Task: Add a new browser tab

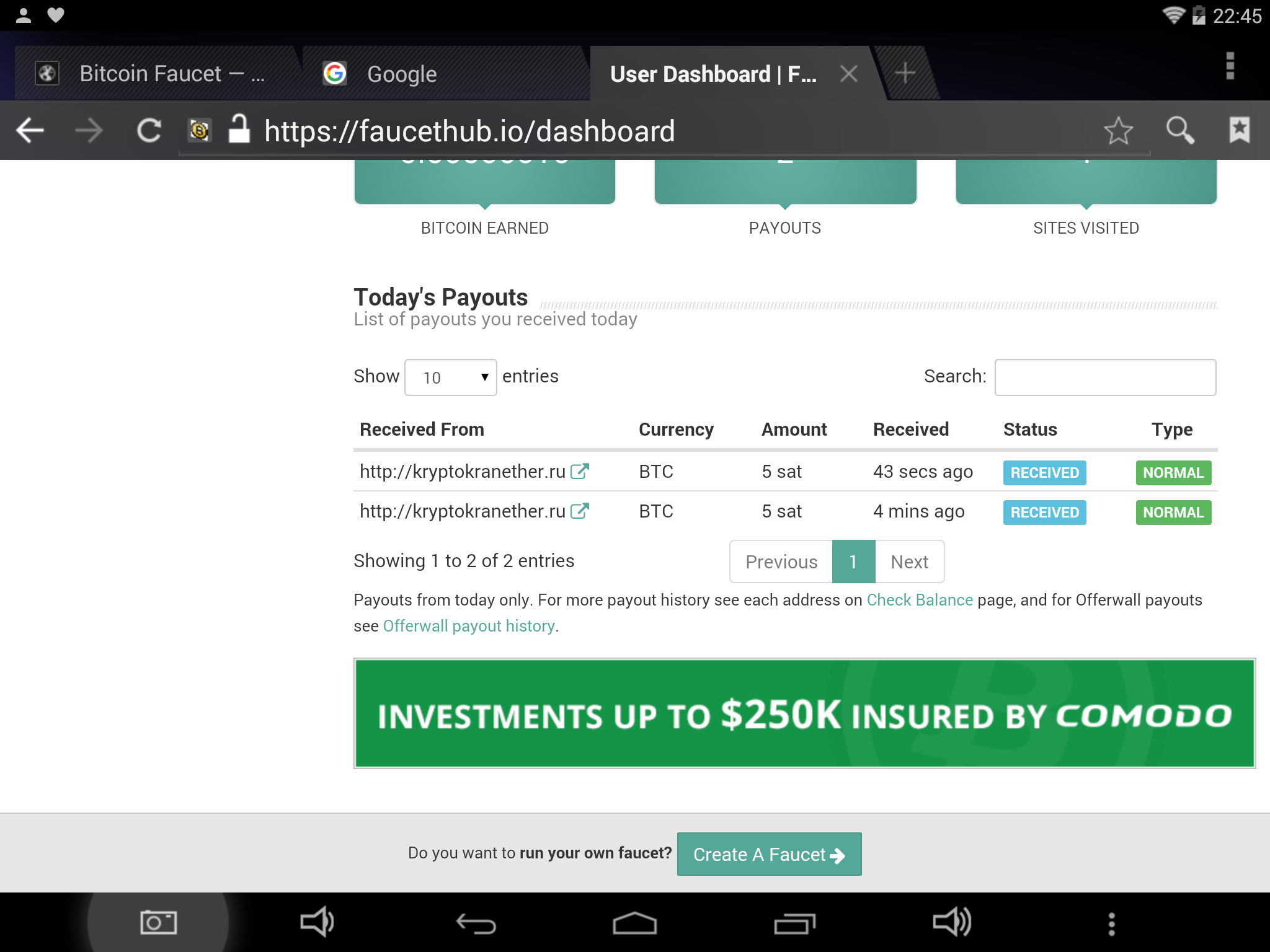Action: click(905, 73)
